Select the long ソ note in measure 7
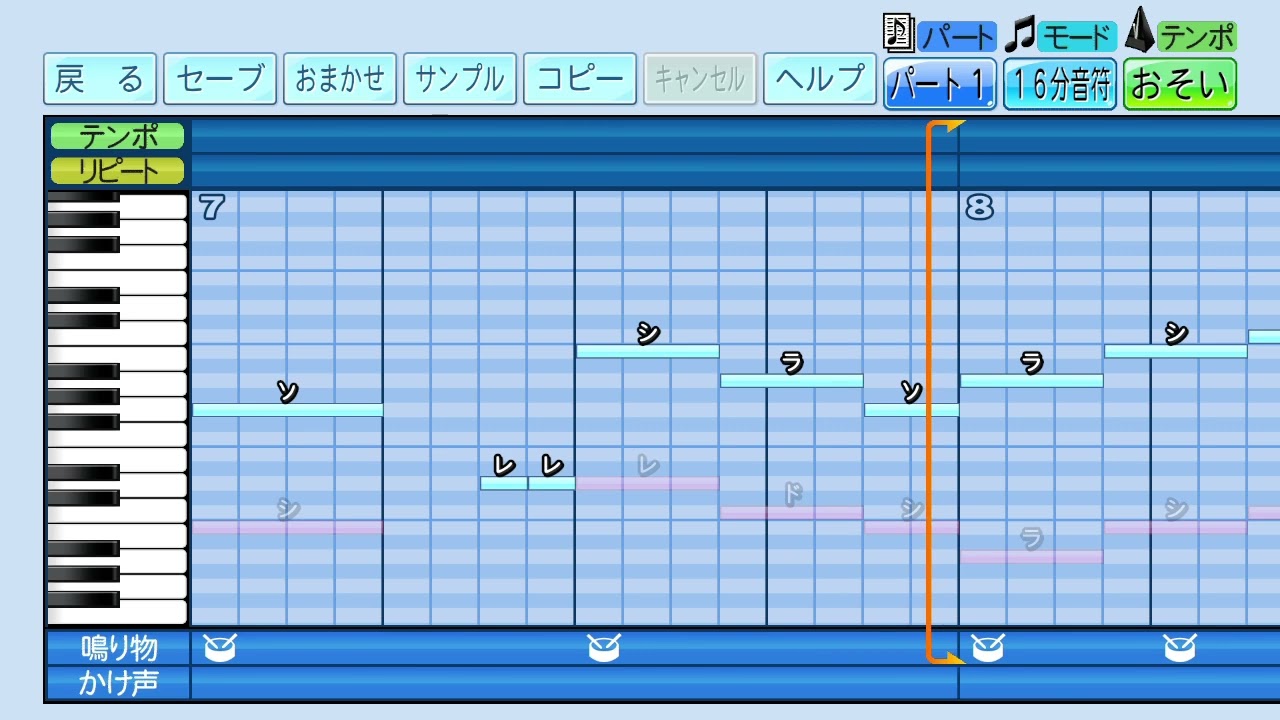1280x720 pixels. (287, 410)
